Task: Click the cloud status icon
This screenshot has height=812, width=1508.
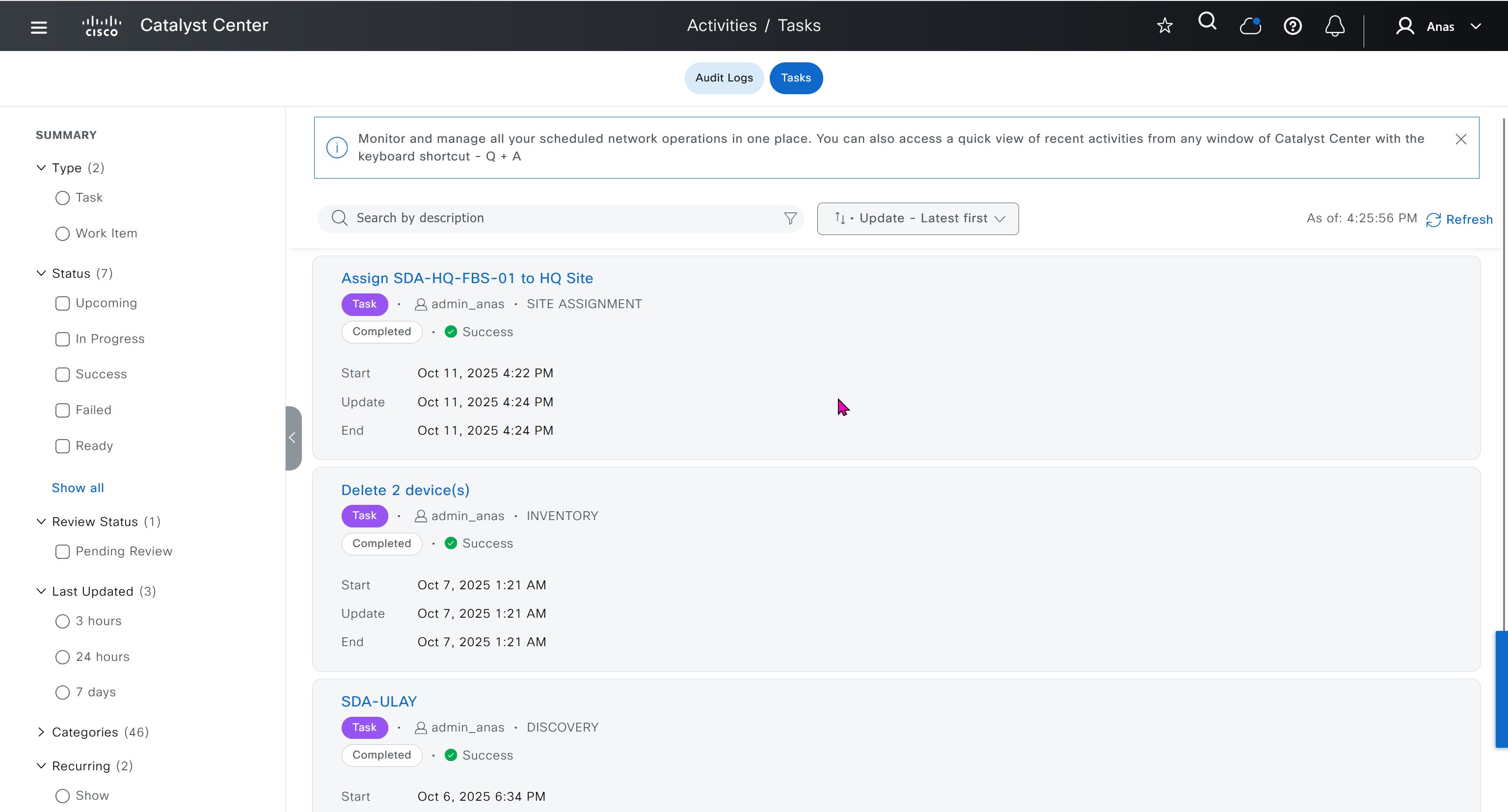Action: 1250,26
